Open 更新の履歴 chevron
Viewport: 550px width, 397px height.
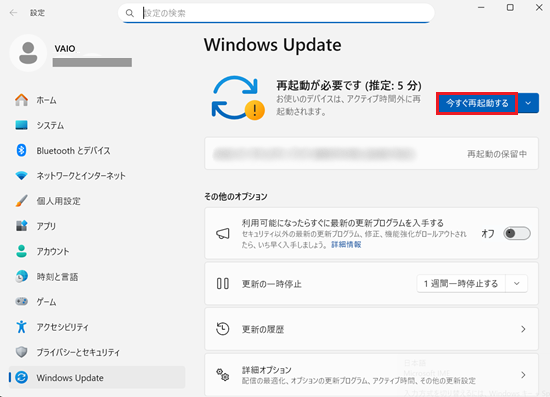(523, 329)
